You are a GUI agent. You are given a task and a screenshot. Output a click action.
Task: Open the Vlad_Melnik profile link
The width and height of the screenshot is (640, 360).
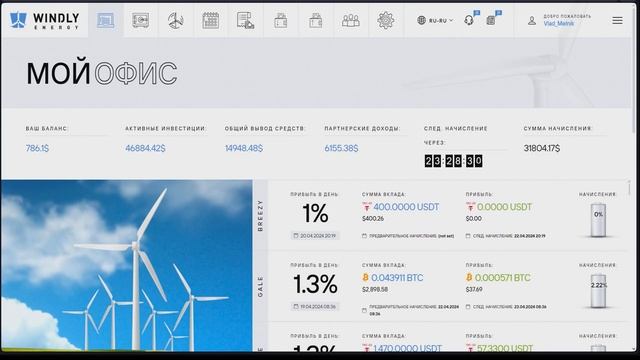558,24
